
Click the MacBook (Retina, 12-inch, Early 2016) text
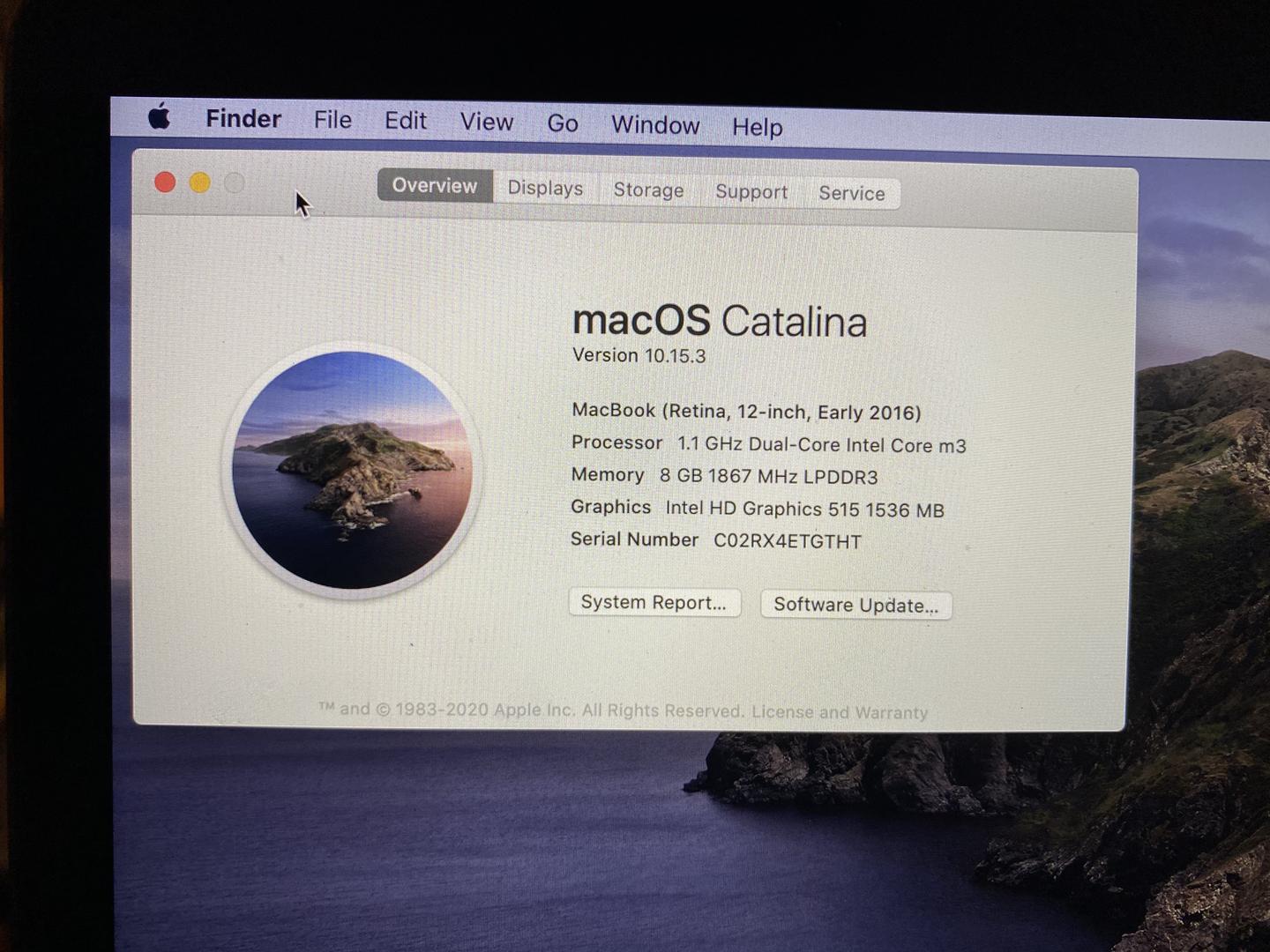[x=746, y=412]
